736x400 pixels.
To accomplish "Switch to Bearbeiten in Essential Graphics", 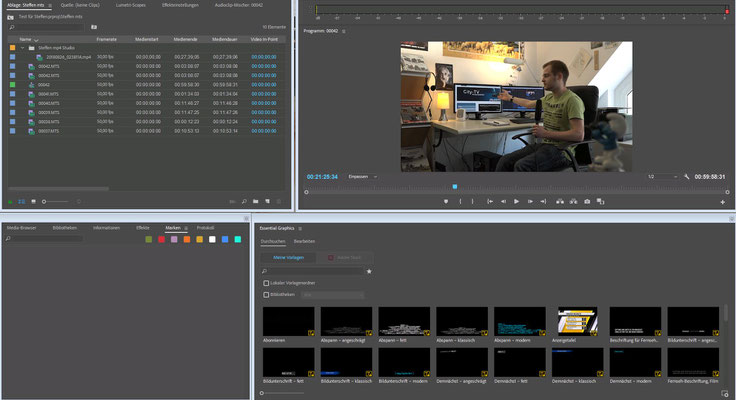I will tap(304, 241).
